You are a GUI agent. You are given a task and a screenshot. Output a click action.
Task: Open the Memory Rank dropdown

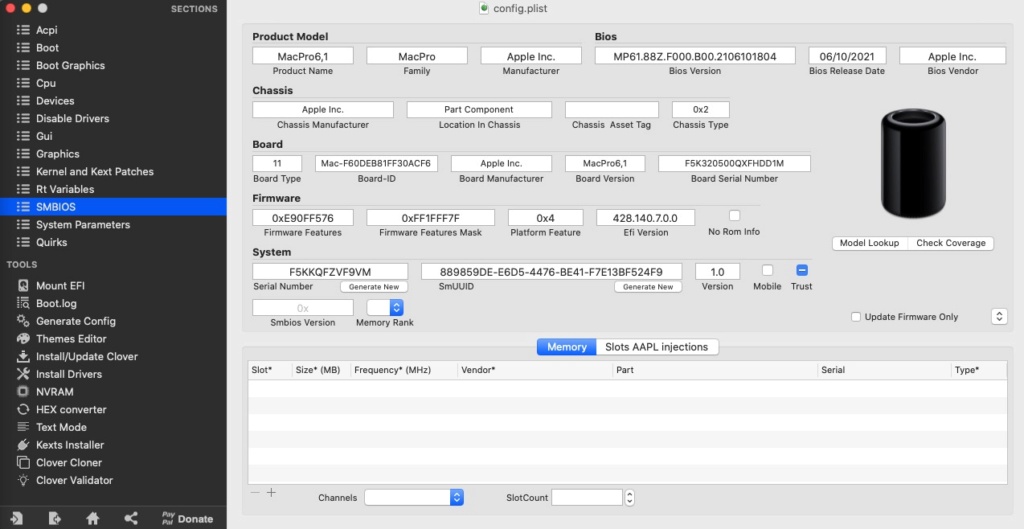tap(385, 308)
